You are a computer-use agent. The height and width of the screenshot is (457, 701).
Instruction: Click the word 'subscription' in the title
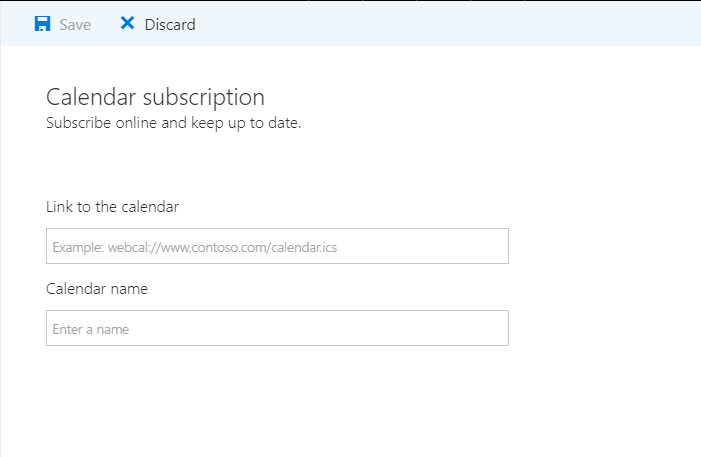pyautogui.click(x=203, y=98)
